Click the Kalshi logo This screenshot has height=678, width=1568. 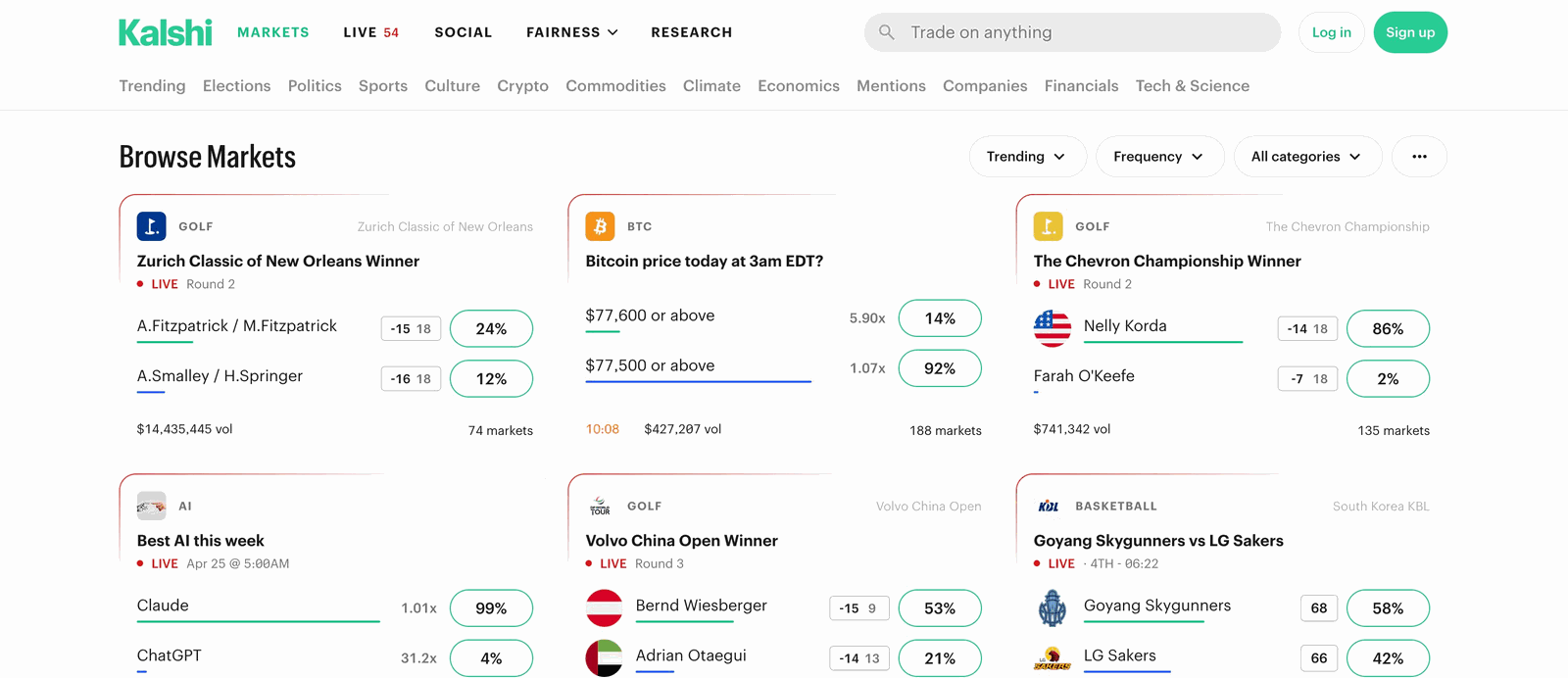tap(165, 32)
